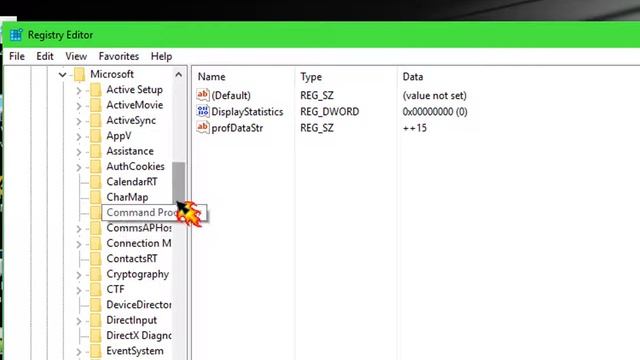Select the profDataStr value name

point(237,128)
